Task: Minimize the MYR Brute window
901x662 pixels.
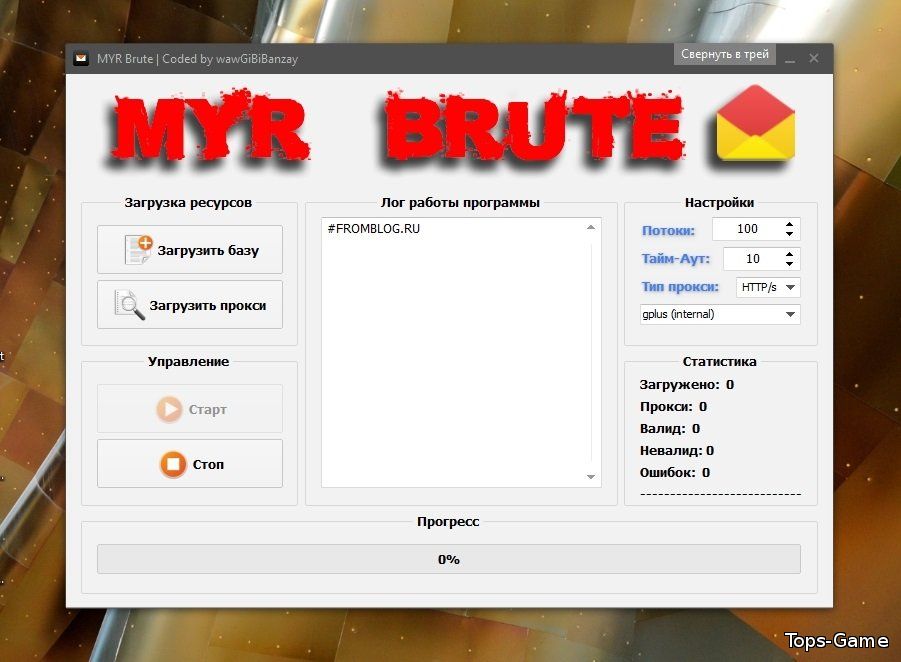Action: [790, 59]
